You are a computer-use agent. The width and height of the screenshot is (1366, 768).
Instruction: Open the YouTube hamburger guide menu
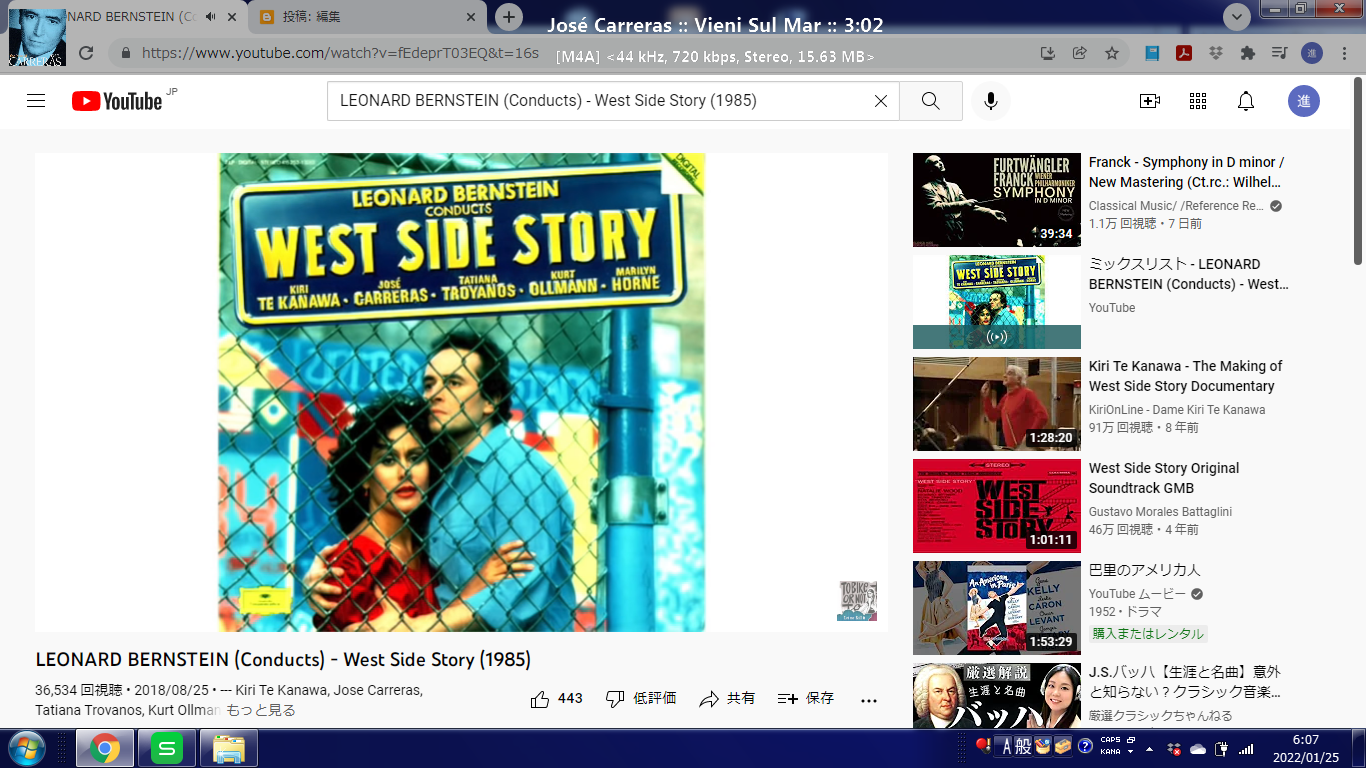[36, 101]
